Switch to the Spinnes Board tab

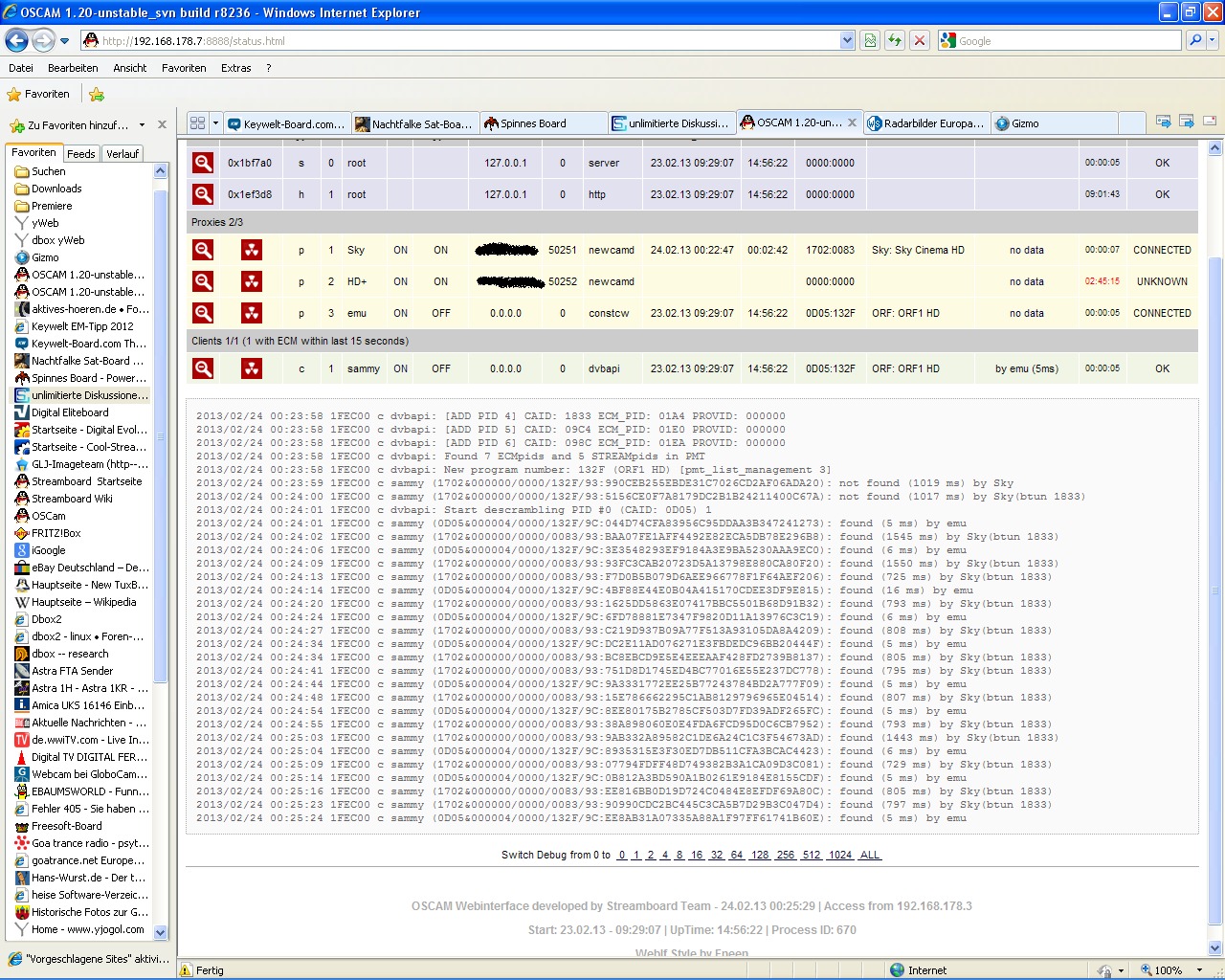tap(543, 123)
